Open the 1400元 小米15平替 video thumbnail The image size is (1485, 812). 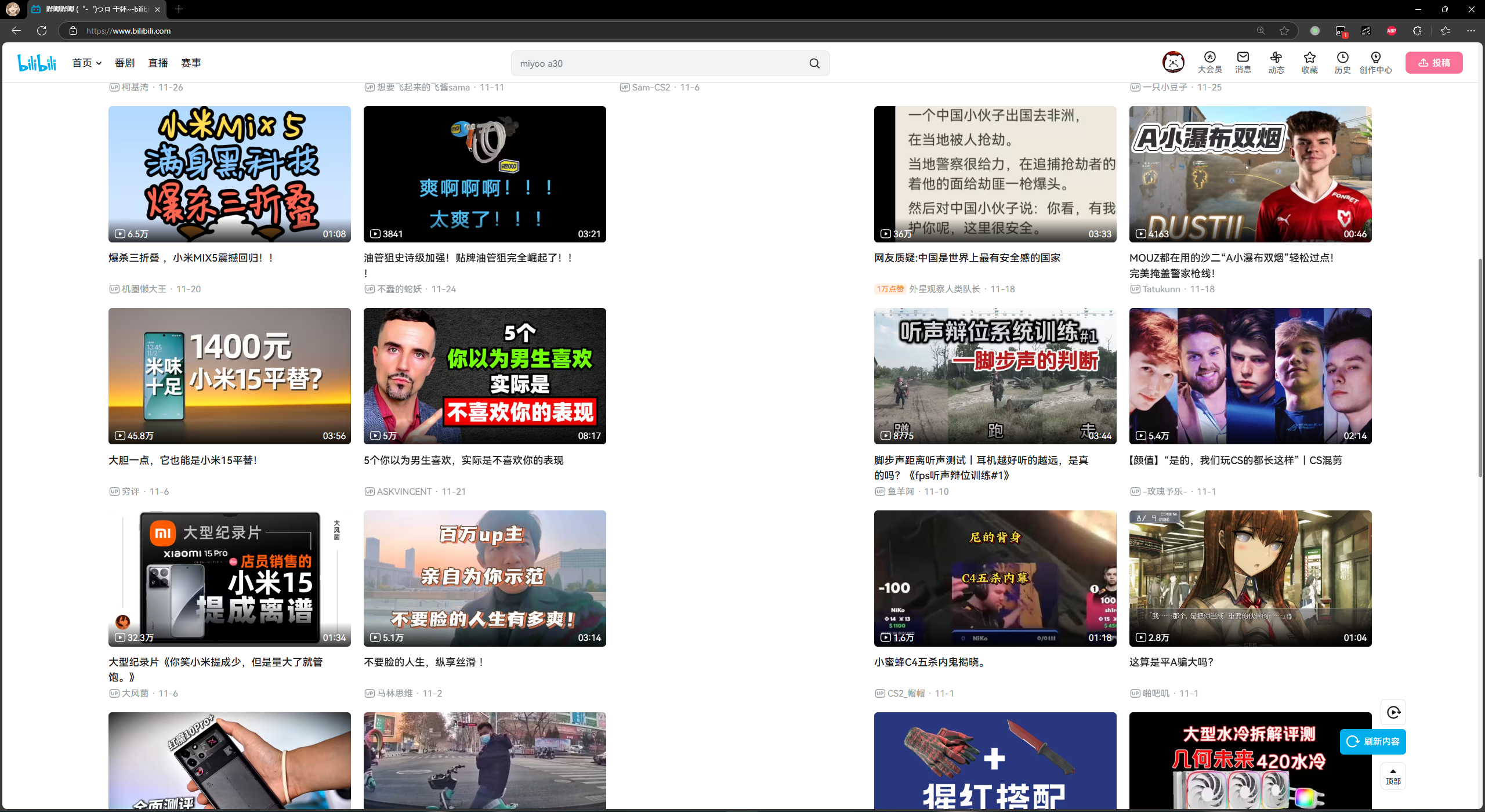(x=229, y=376)
